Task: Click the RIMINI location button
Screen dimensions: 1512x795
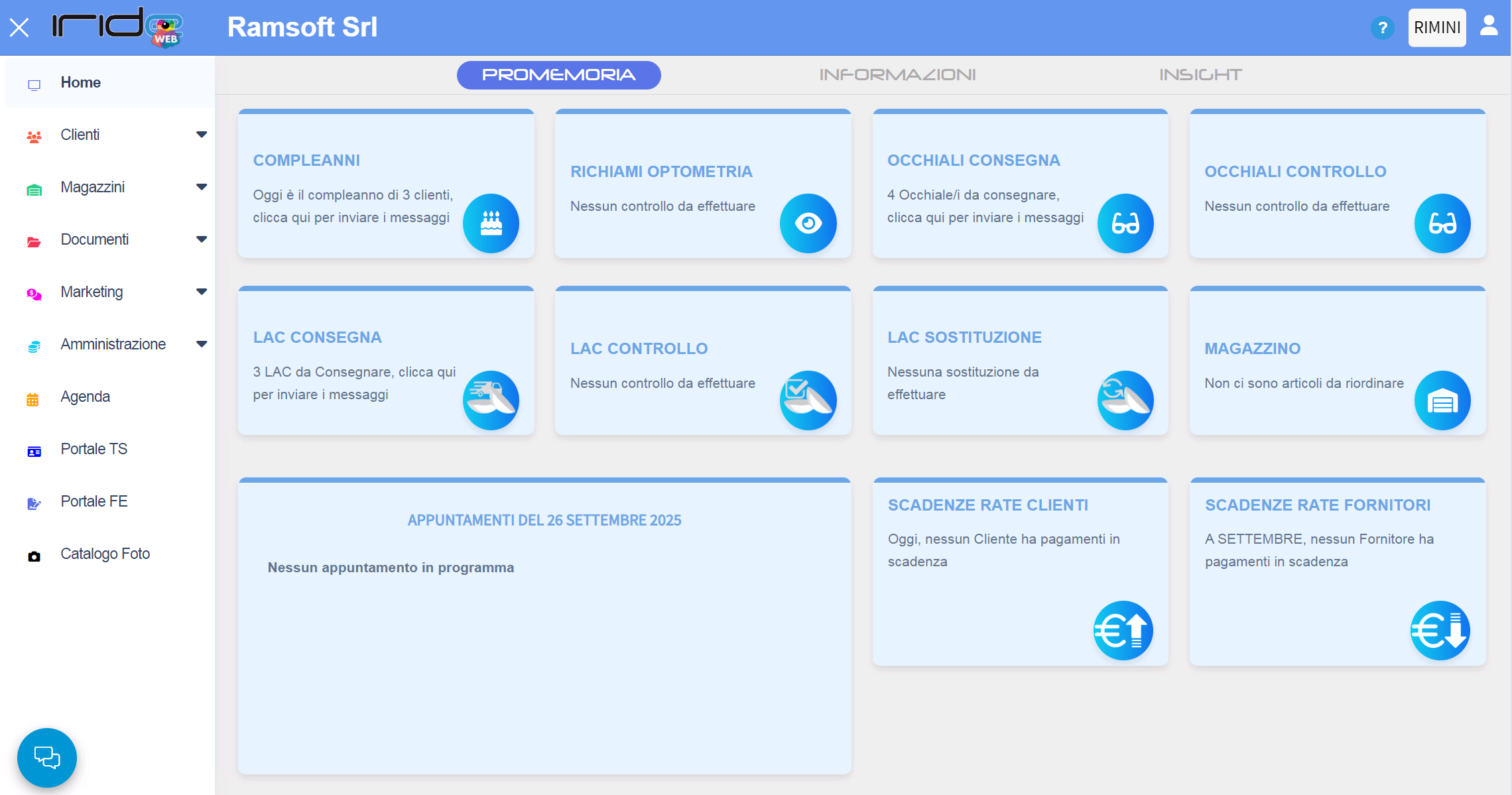Action: pyautogui.click(x=1436, y=28)
